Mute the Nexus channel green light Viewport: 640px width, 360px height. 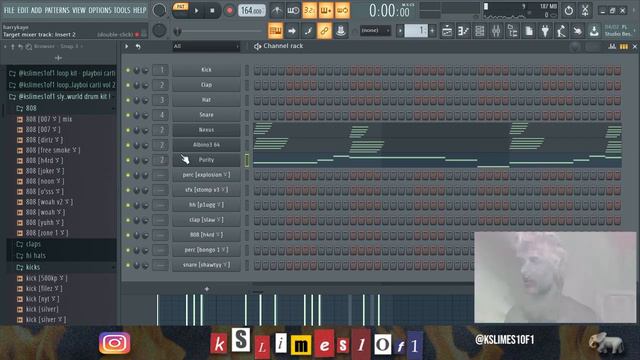click(128, 130)
